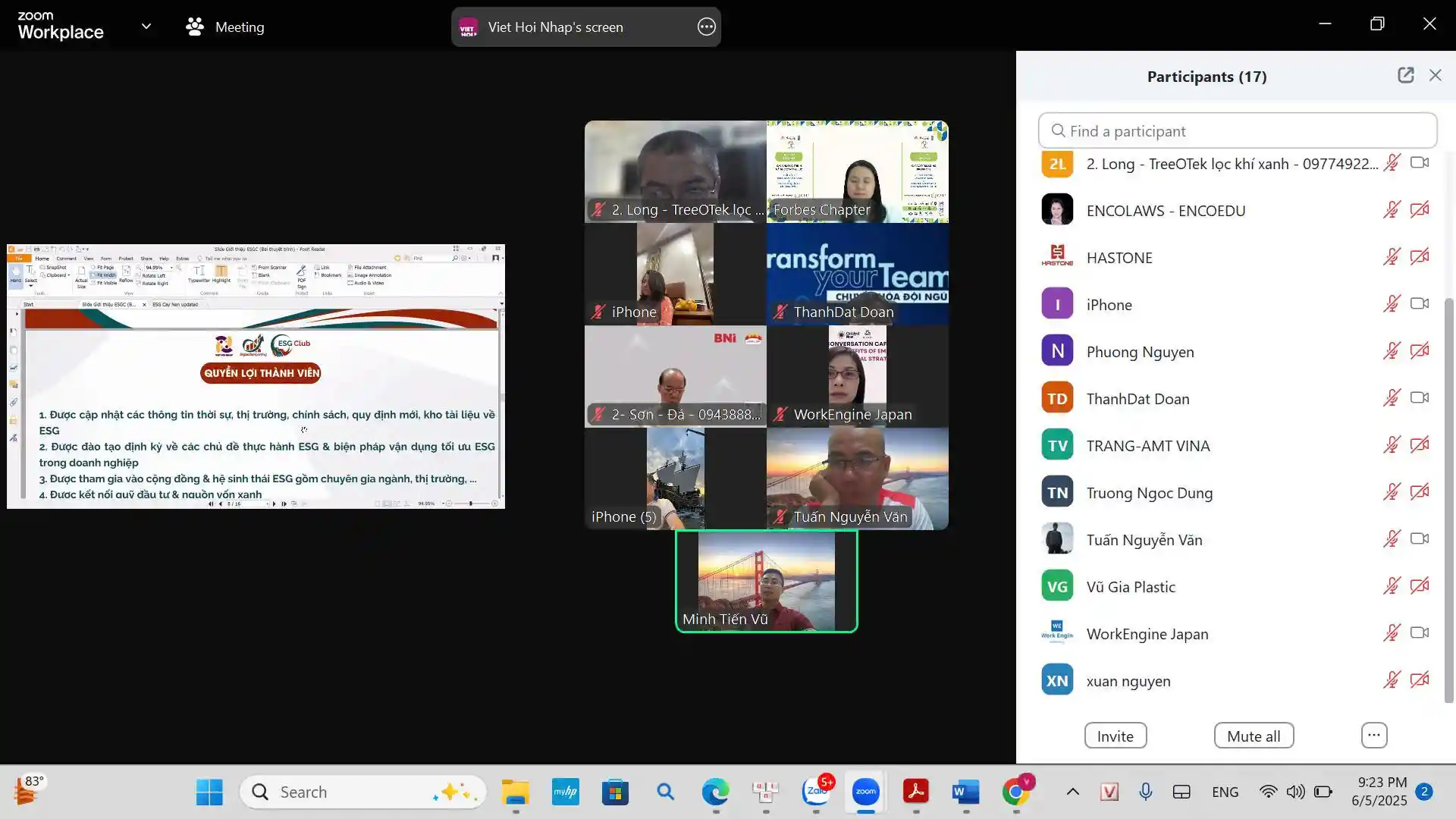Close the Participants panel
1456x819 pixels.
[x=1435, y=75]
